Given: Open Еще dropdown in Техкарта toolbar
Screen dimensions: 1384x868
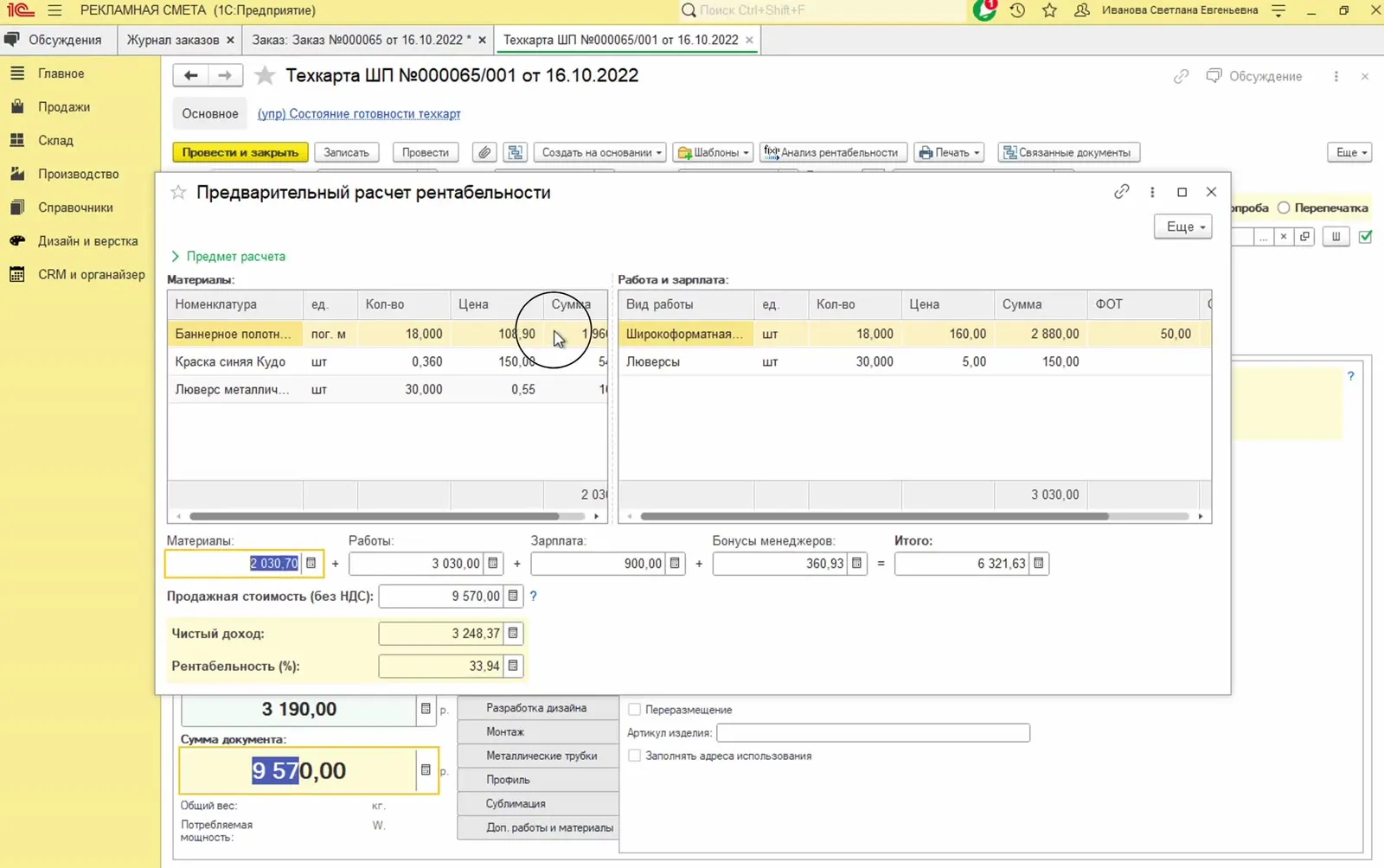Looking at the screenshot, I should point(1349,152).
